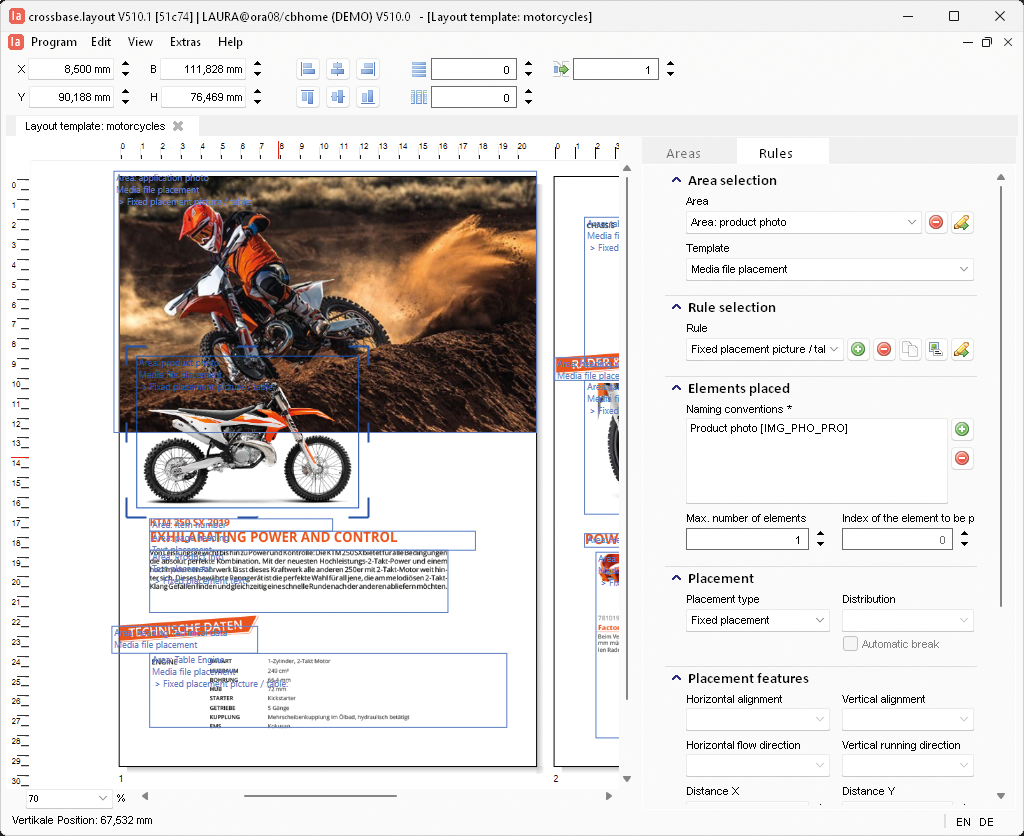Add a naming convention entry
Screen dimensions: 1024x836
[961, 429]
